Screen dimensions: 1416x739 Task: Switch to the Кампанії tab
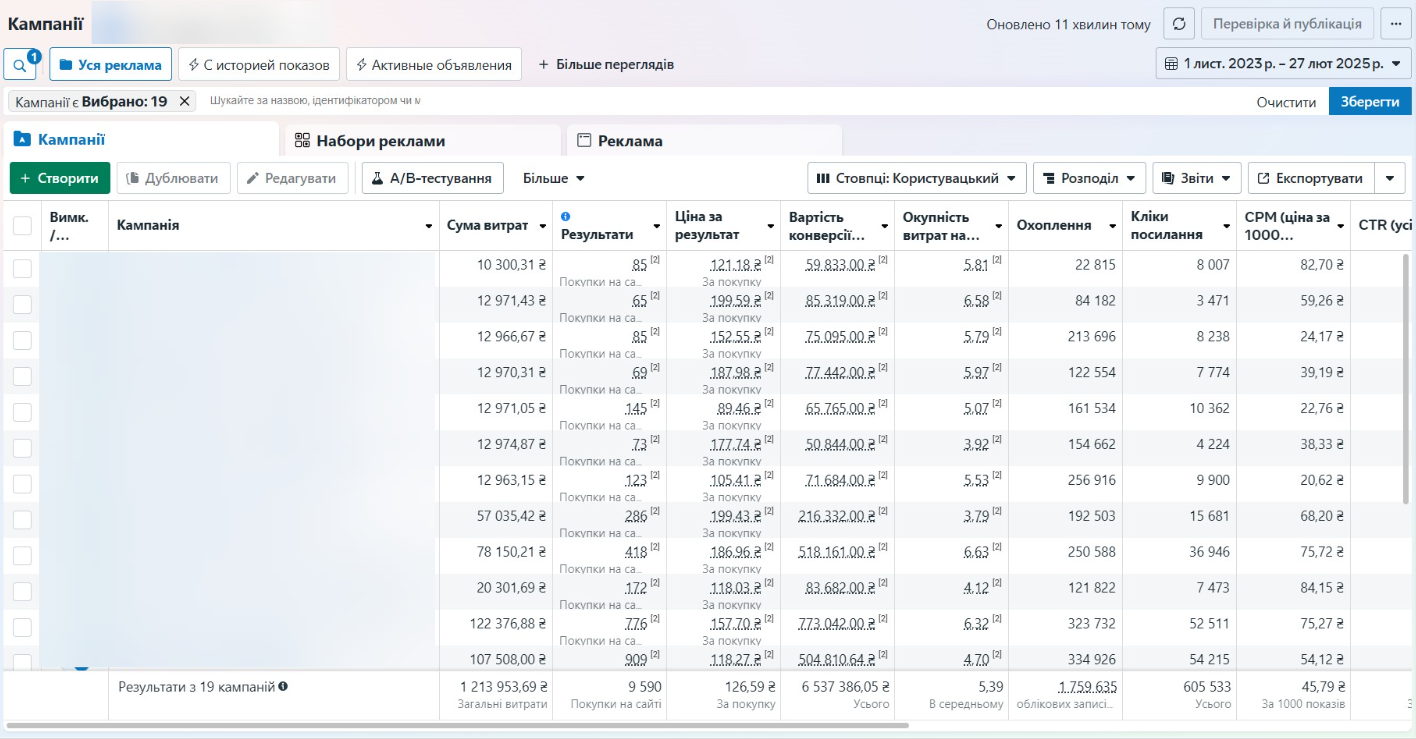[x=140, y=140]
